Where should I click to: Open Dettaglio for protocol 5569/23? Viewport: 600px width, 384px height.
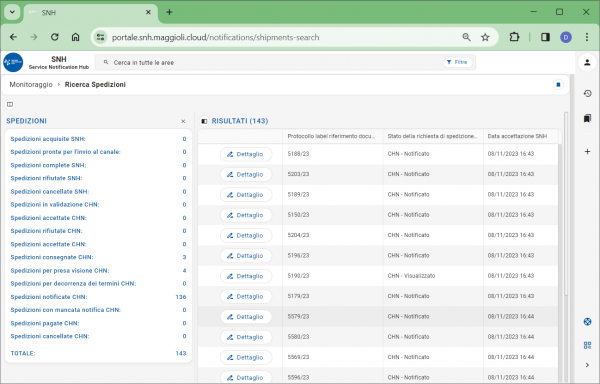[246, 357]
